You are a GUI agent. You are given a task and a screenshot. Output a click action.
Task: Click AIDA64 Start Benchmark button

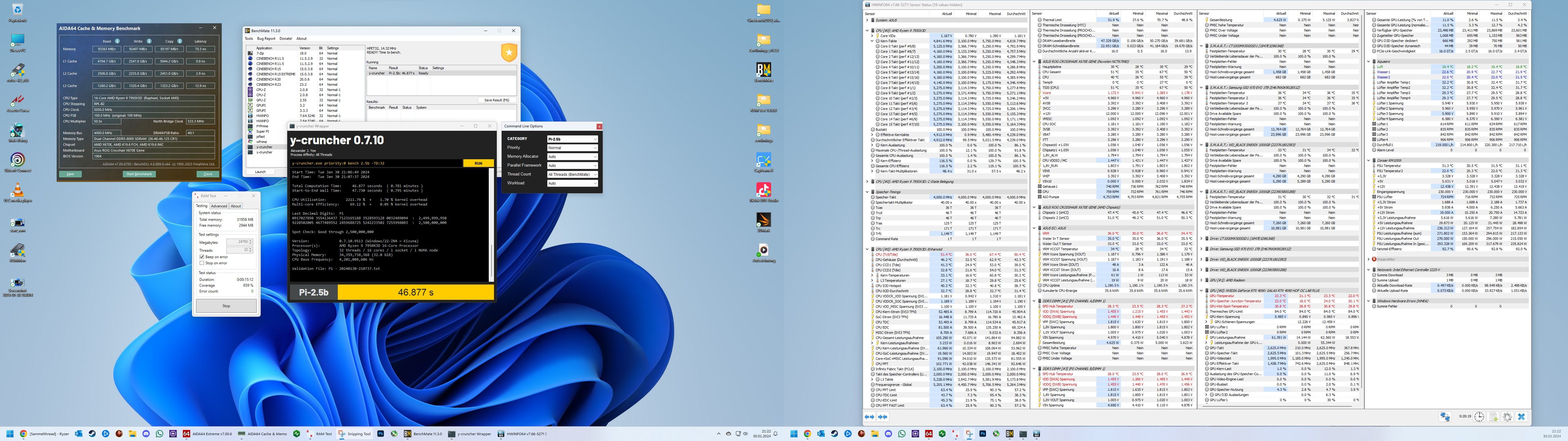tap(139, 174)
